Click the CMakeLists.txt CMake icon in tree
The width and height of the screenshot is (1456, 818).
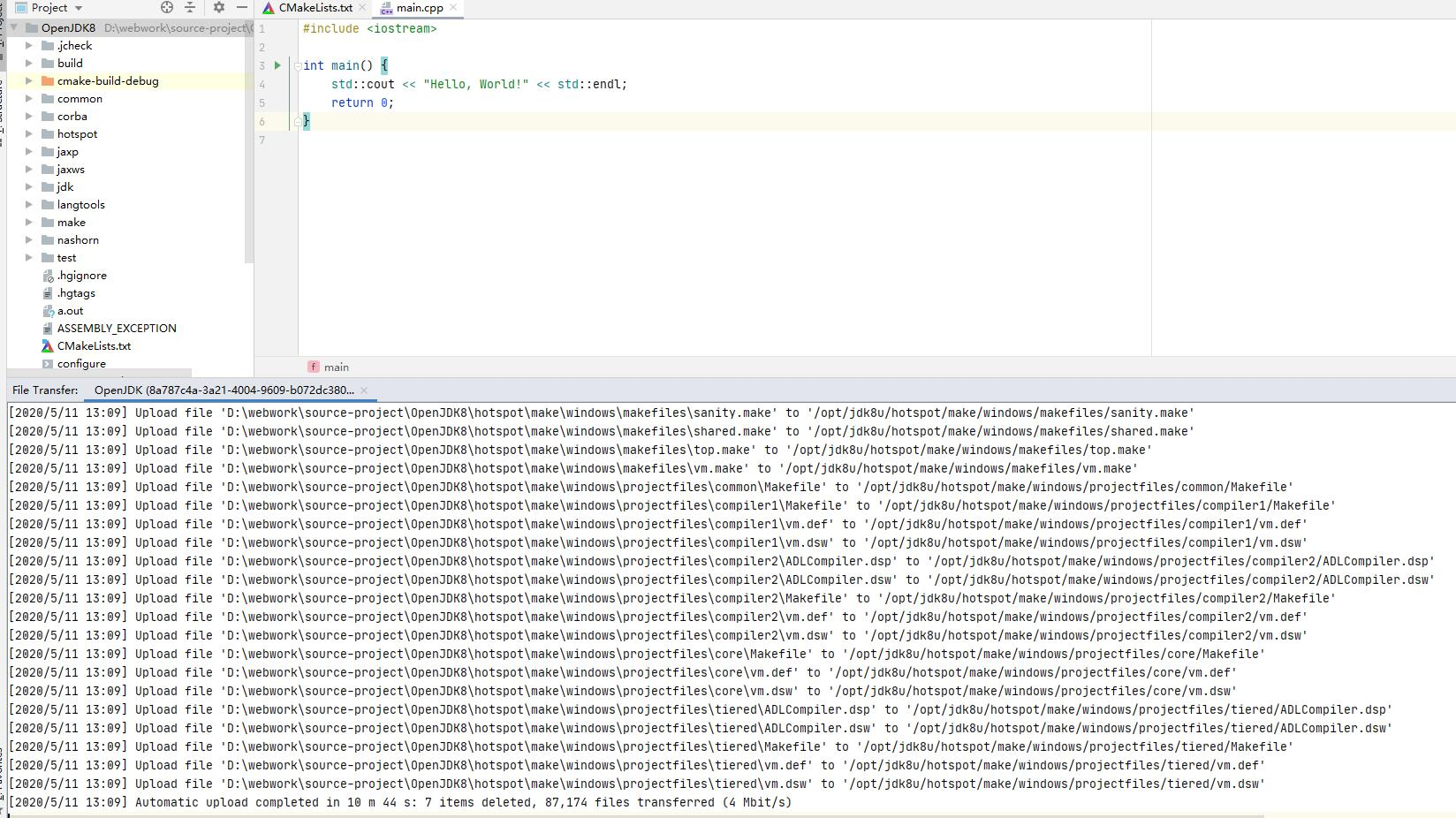(48, 345)
